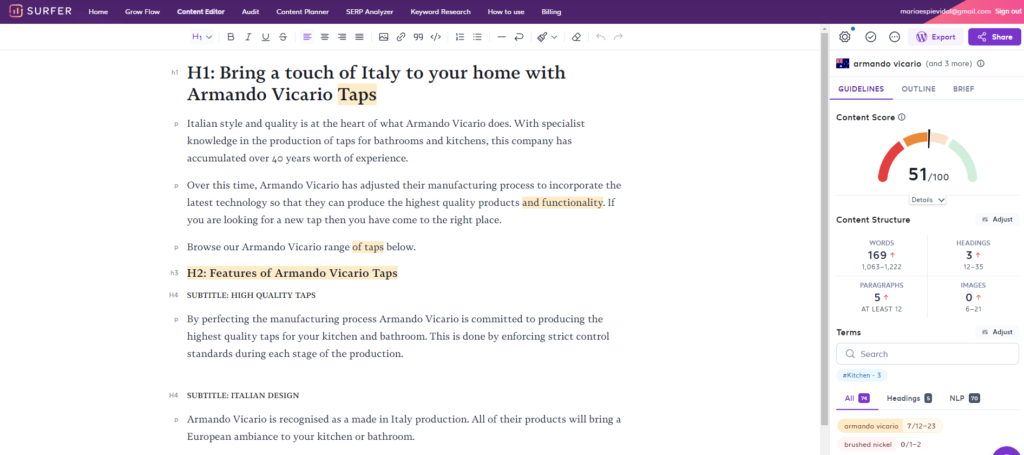Insert a line break (return arrow)
This screenshot has height=455, width=1024.
click(519, 37)
